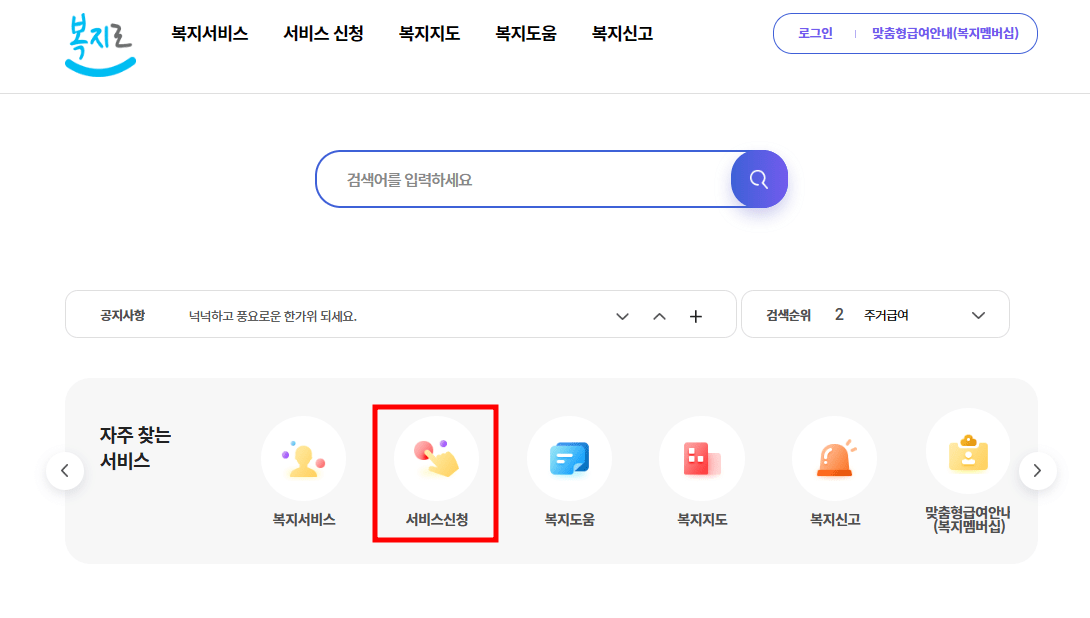The height and width of the screenshot is (618, 1090).
Task: Open 복지도움 from the quick services icons
Action: [569, 458]
